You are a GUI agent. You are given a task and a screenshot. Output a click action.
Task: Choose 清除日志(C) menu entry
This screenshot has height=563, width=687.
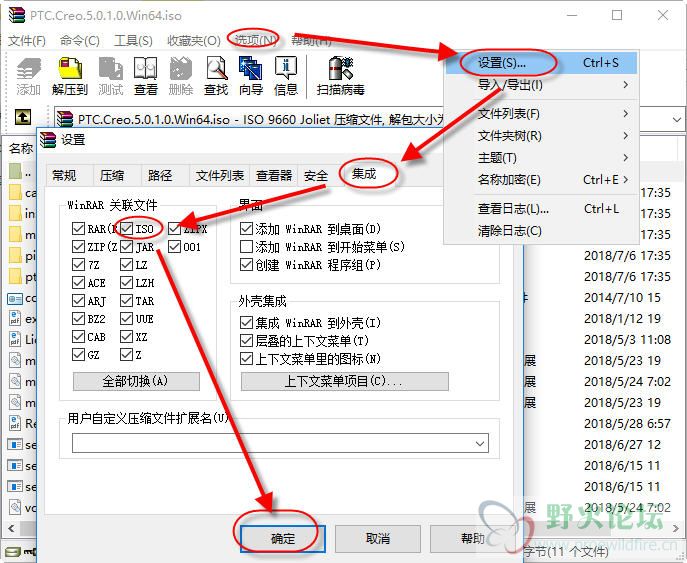[x=541, y=231]
